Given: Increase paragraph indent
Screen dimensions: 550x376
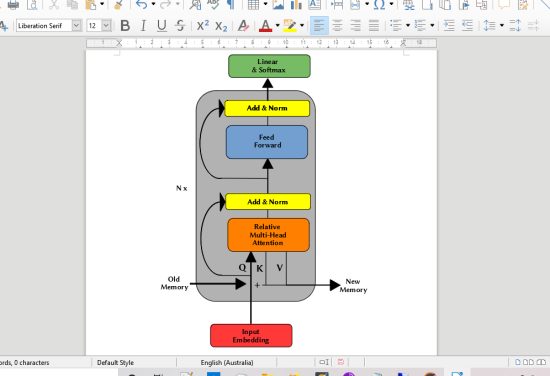Looking at the screenshot, I should point(449,26).
